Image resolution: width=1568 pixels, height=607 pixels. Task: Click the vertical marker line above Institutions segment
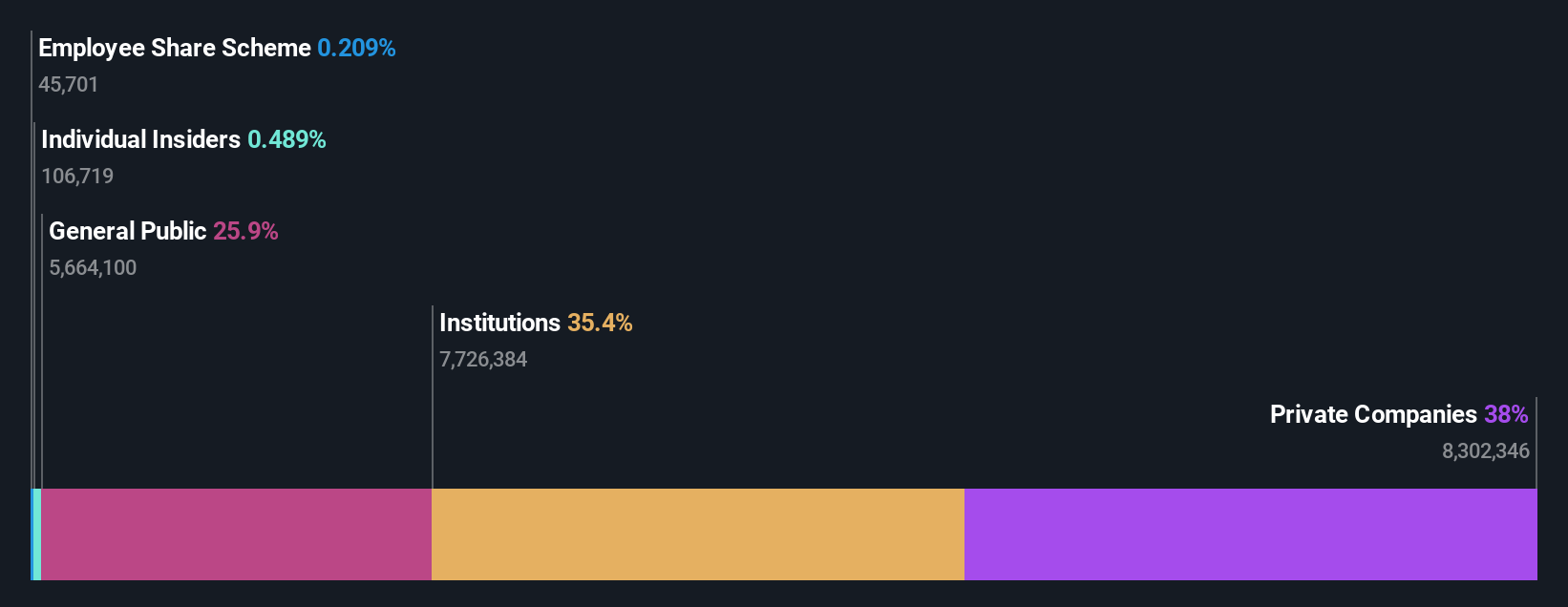tap(433, 397)
